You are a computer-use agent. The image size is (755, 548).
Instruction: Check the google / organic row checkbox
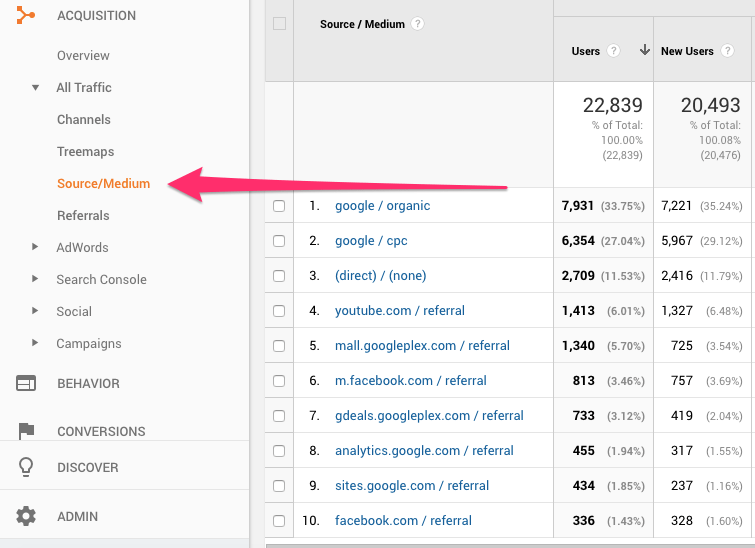point(279,206)
